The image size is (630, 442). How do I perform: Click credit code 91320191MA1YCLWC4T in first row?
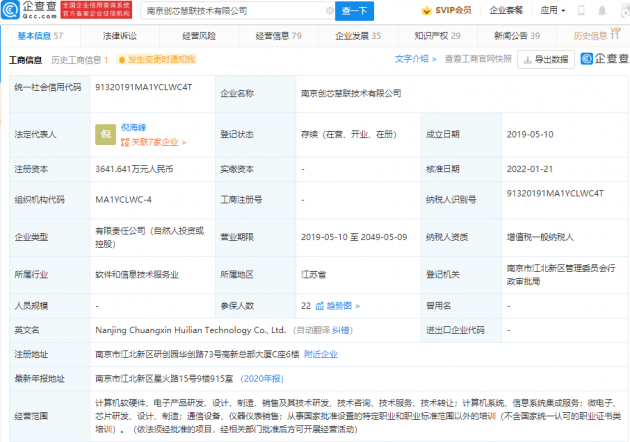143,87
